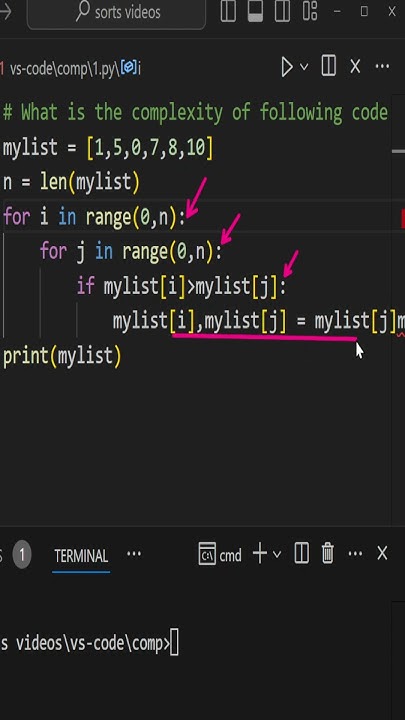This screenshot has height=720, width=405.
Task: Kill terminal with trash icon
Action: 327,553
